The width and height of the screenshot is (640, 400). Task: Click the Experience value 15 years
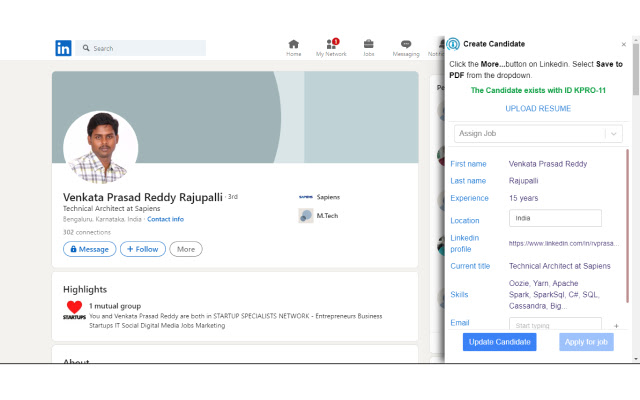(523, 198)
